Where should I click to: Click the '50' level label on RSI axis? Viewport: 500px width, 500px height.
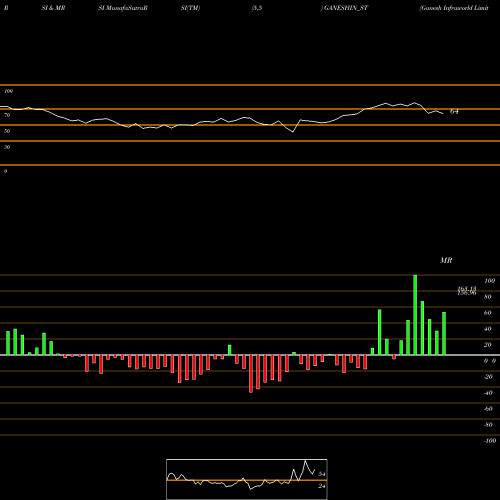(x=7, y=131)
